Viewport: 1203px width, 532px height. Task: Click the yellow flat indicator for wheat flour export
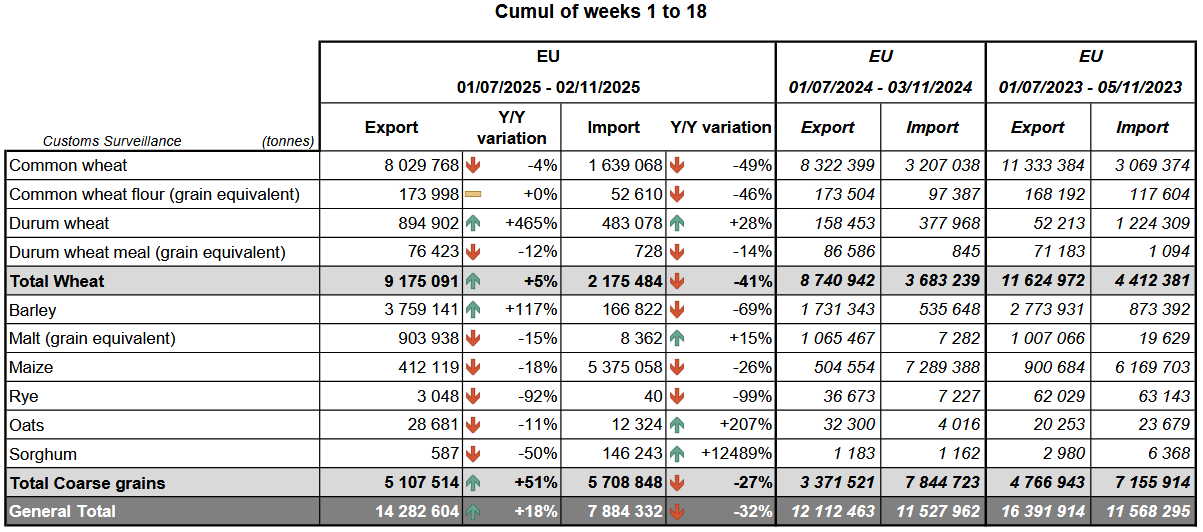(473, 194)
